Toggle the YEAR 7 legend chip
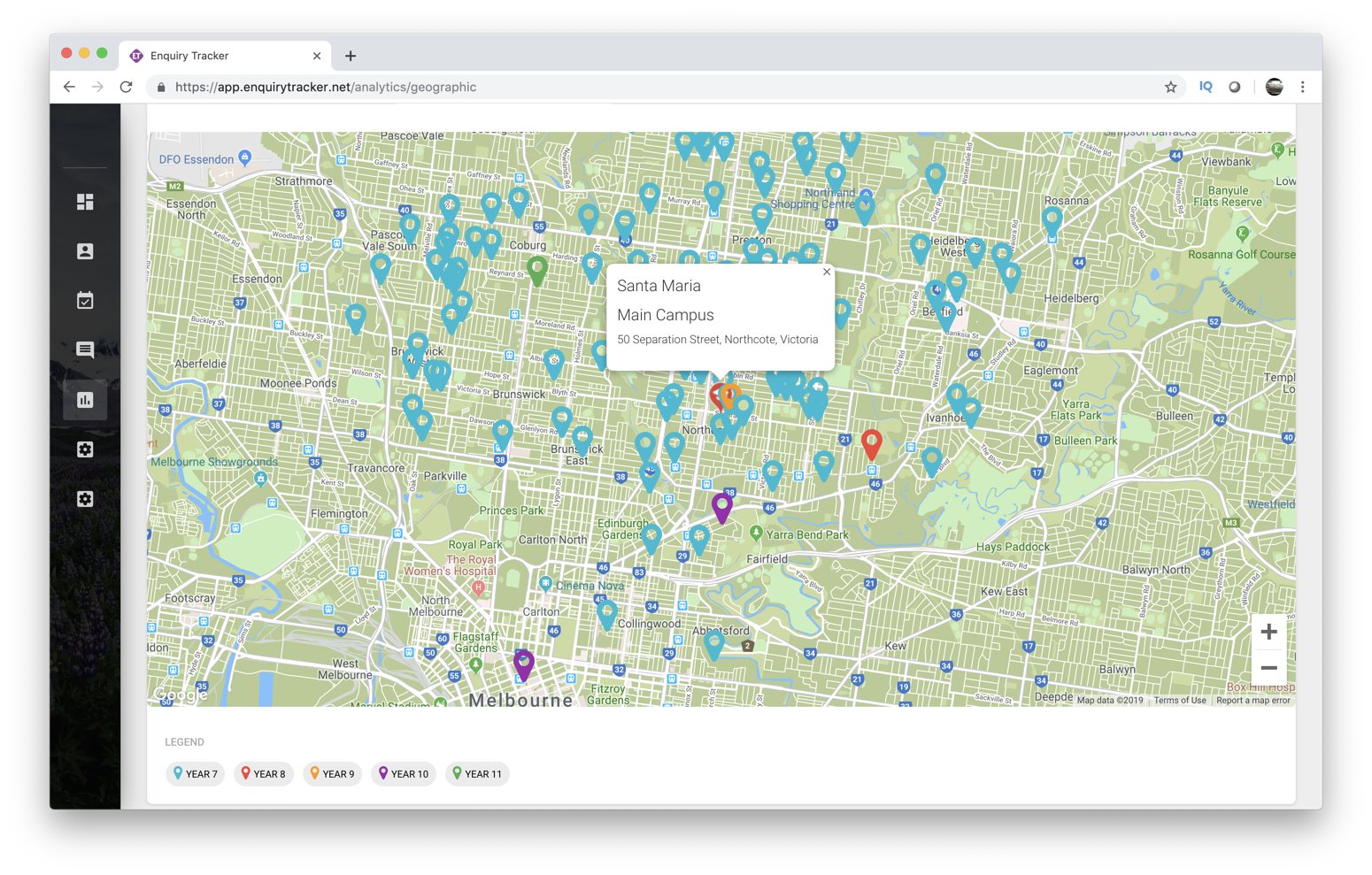Image resolution: width=1372 pixels, height=875 pixels. [195, 774]
